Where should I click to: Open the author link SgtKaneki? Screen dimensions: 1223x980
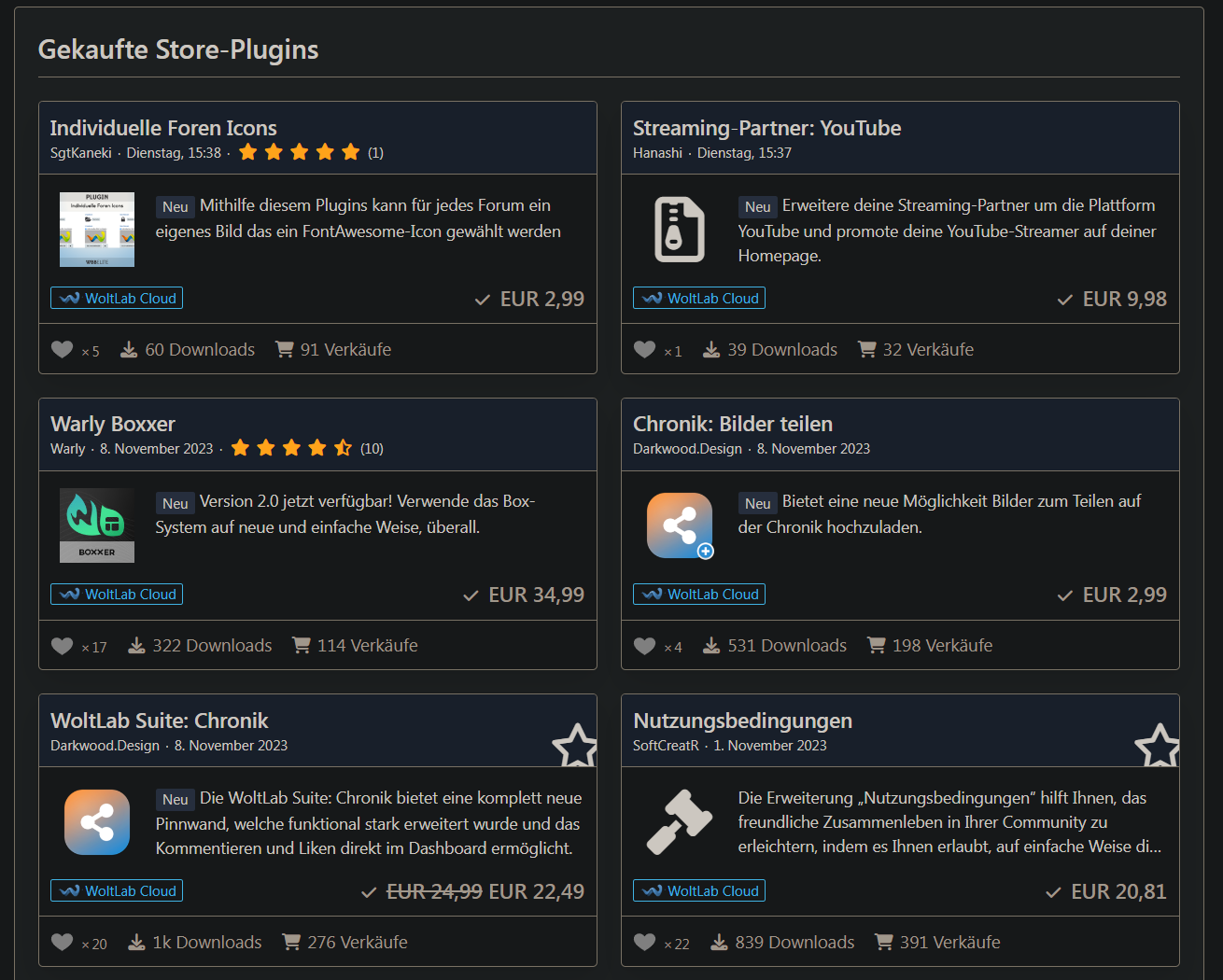click(81, 153)
